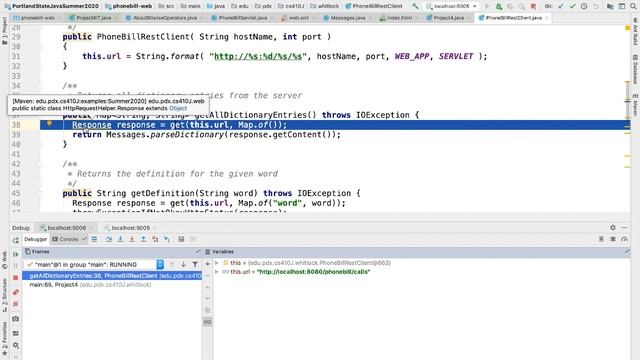Open debug Settings gear in left sidebar
The image size is (640, 360).
coord(16,345)
